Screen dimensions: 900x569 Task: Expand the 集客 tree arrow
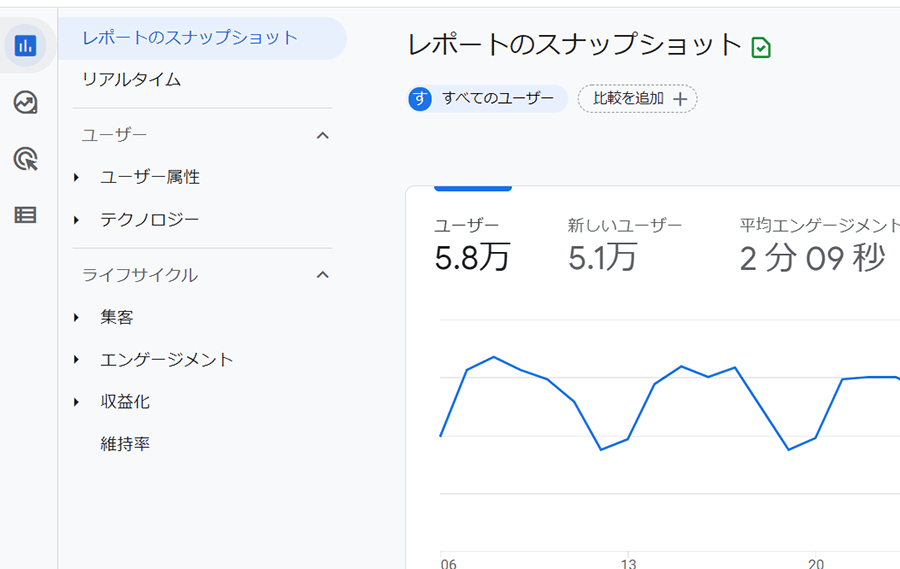point(76,318)
